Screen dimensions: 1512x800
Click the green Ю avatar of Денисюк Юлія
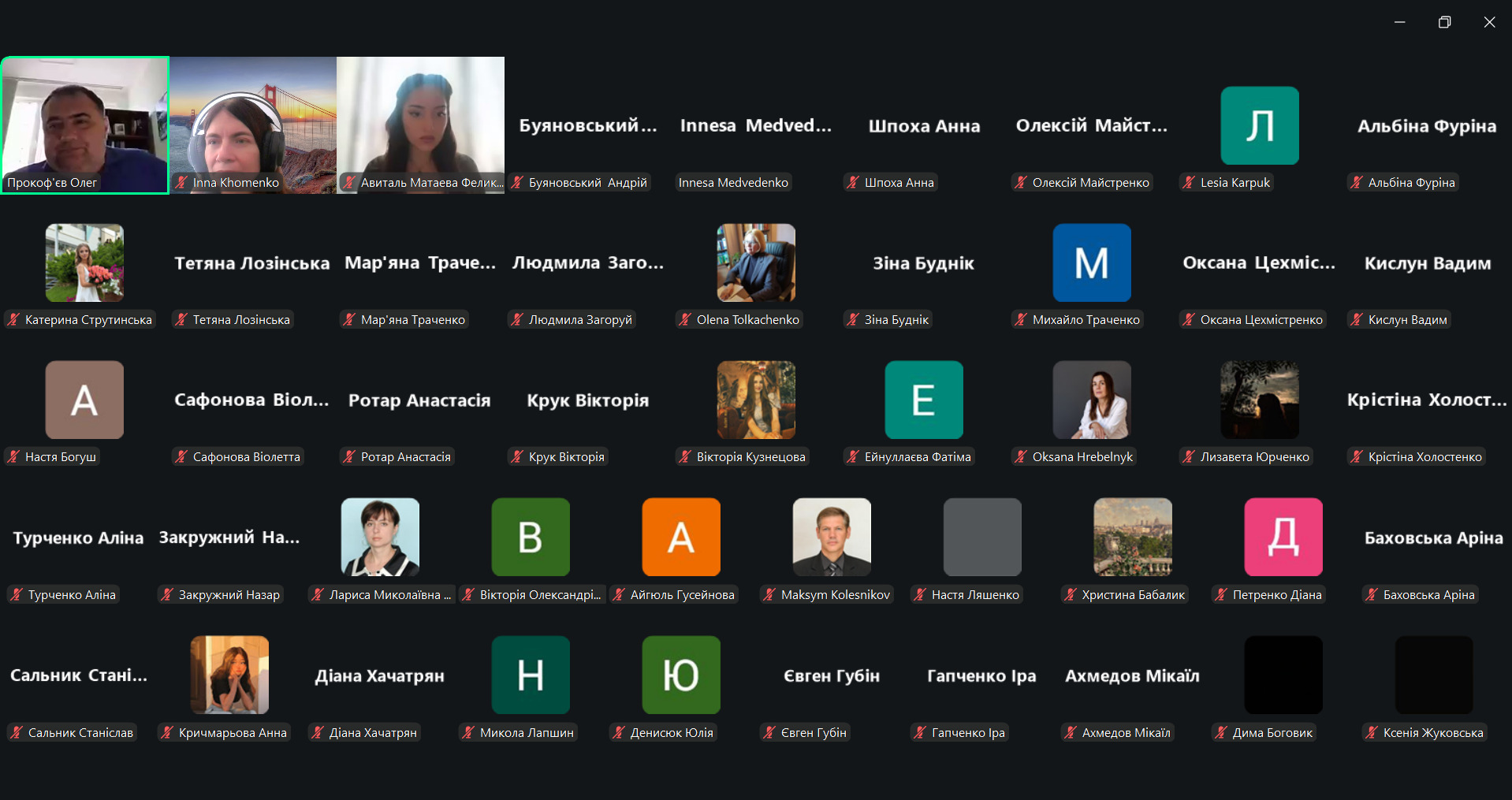pyautogui.click(x=681, y=675)
